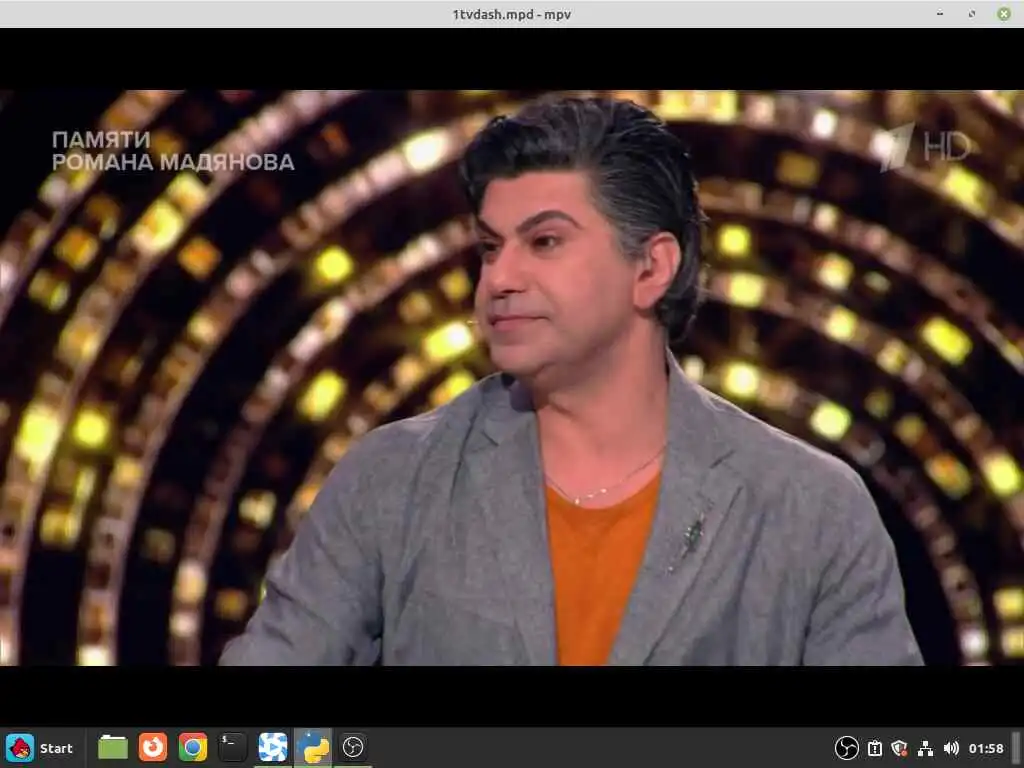The height and width of the screenshot is (768, 1024).
Task: Close the mpv window
Action: (1004, 14)
